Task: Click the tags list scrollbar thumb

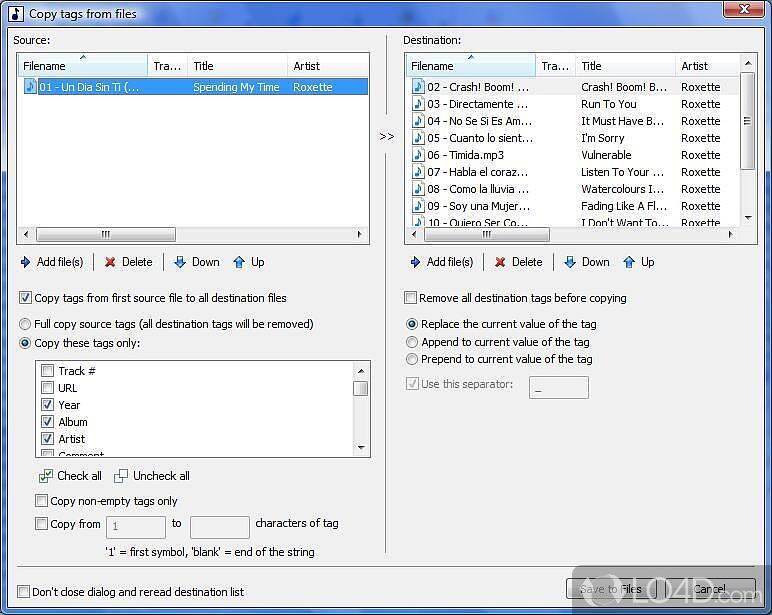Action: pos(361,388)
